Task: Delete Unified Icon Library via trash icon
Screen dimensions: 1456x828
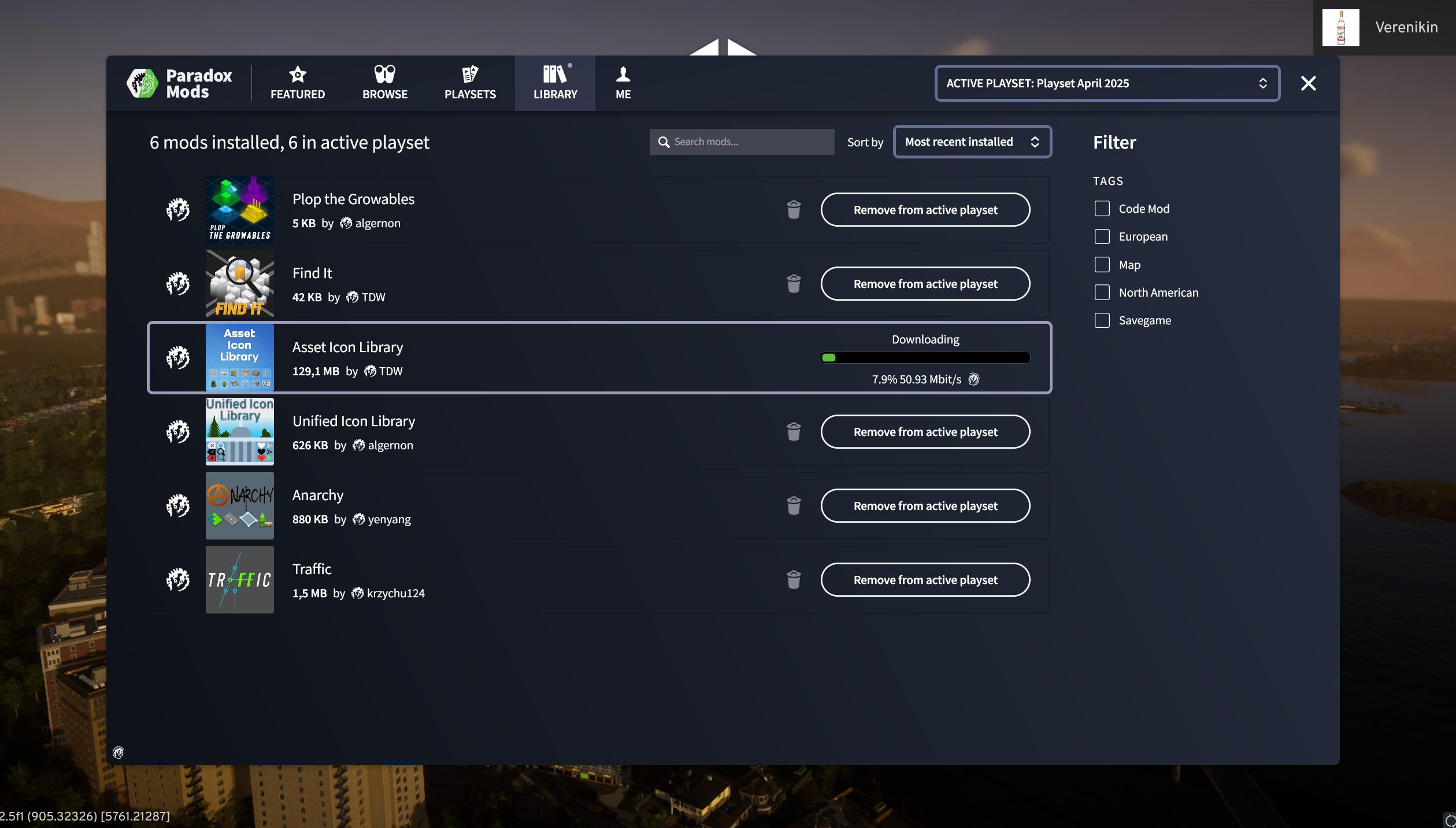Action: click(794, 431)
